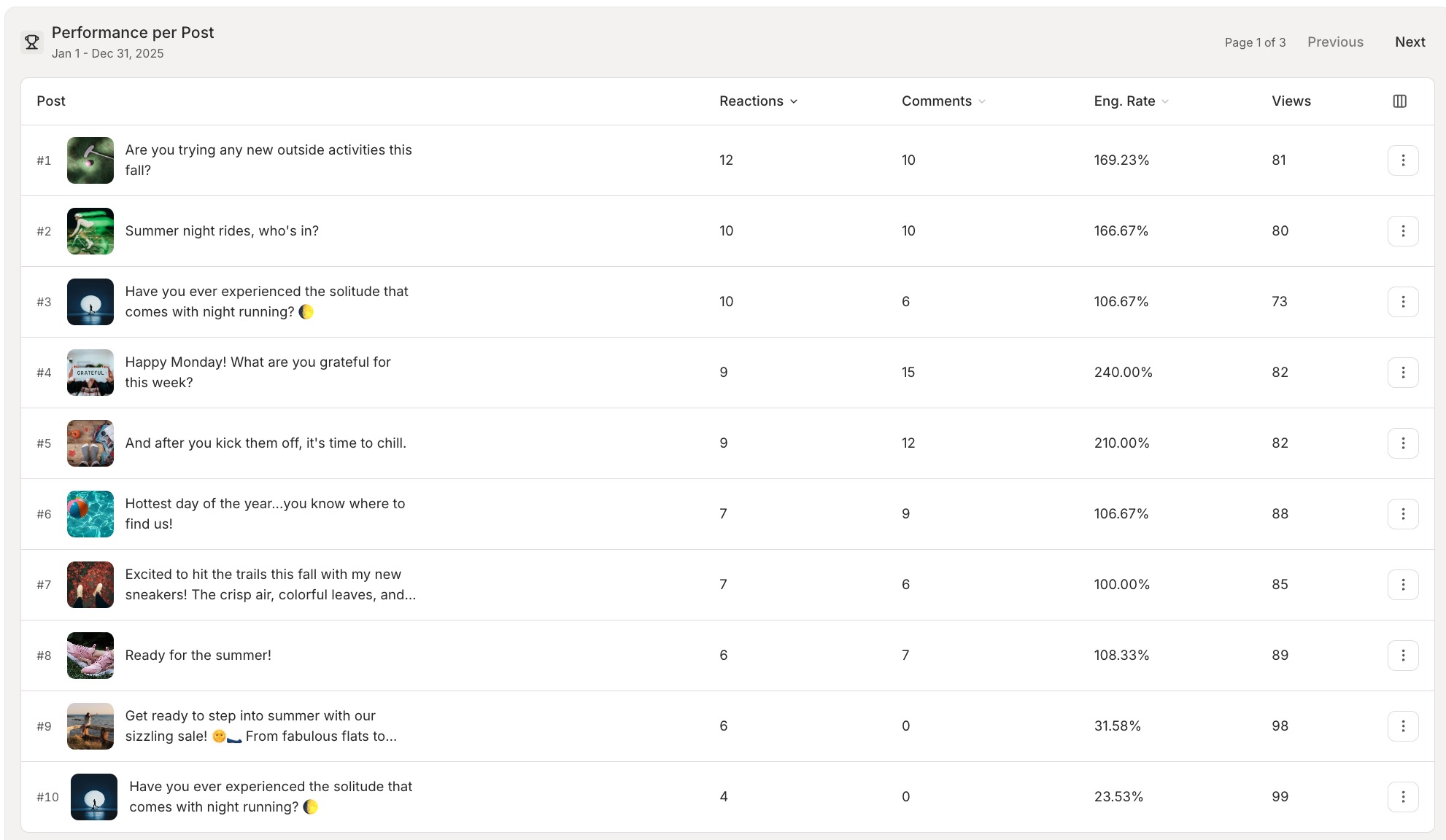Click the Next page button
Image resolution: width=1446 pixels, height=840 pixels.
click(x=1410, y=42)
